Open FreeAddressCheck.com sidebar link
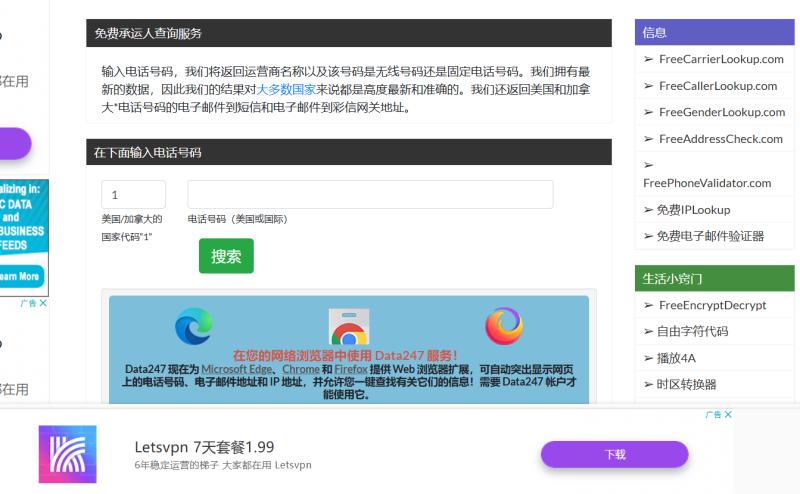Image resolution: width=800 pixels, height=494 pixels. pos(720,139)
